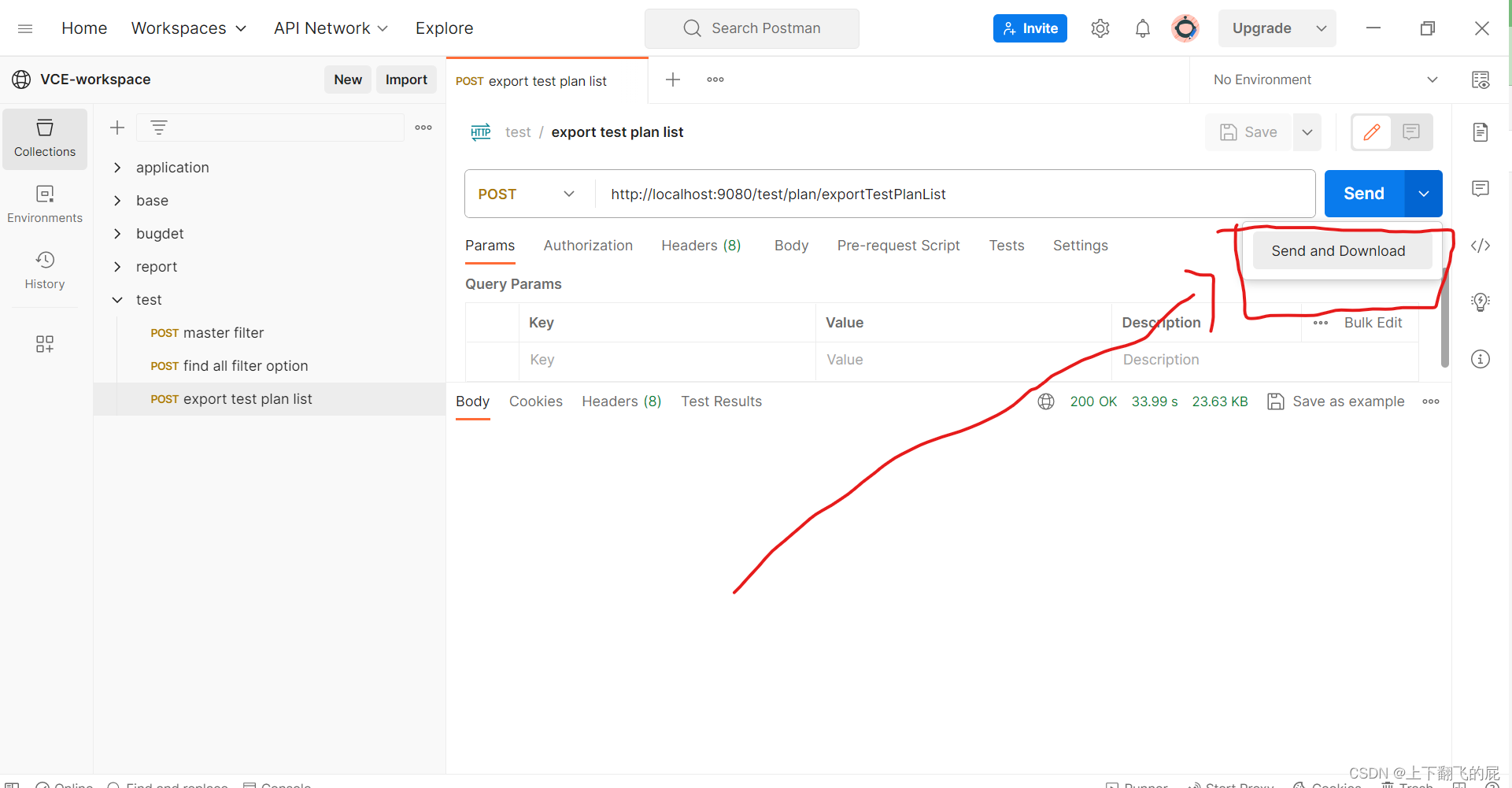Open the response Headers (8) tab
This screenshot has height=788, width=1512.
(622, 401)
